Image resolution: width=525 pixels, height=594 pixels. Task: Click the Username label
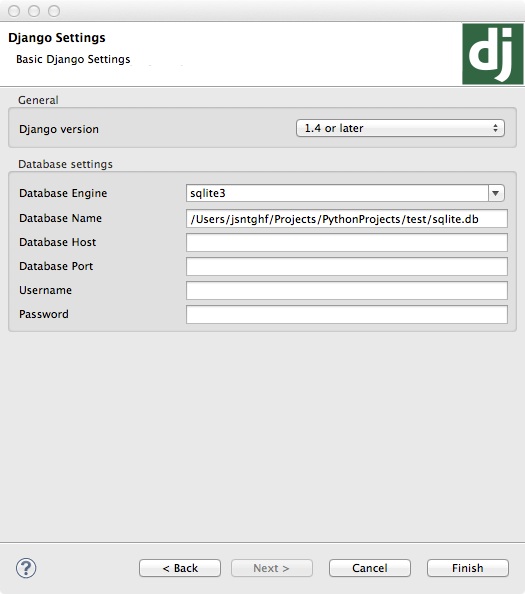(45, 290)
